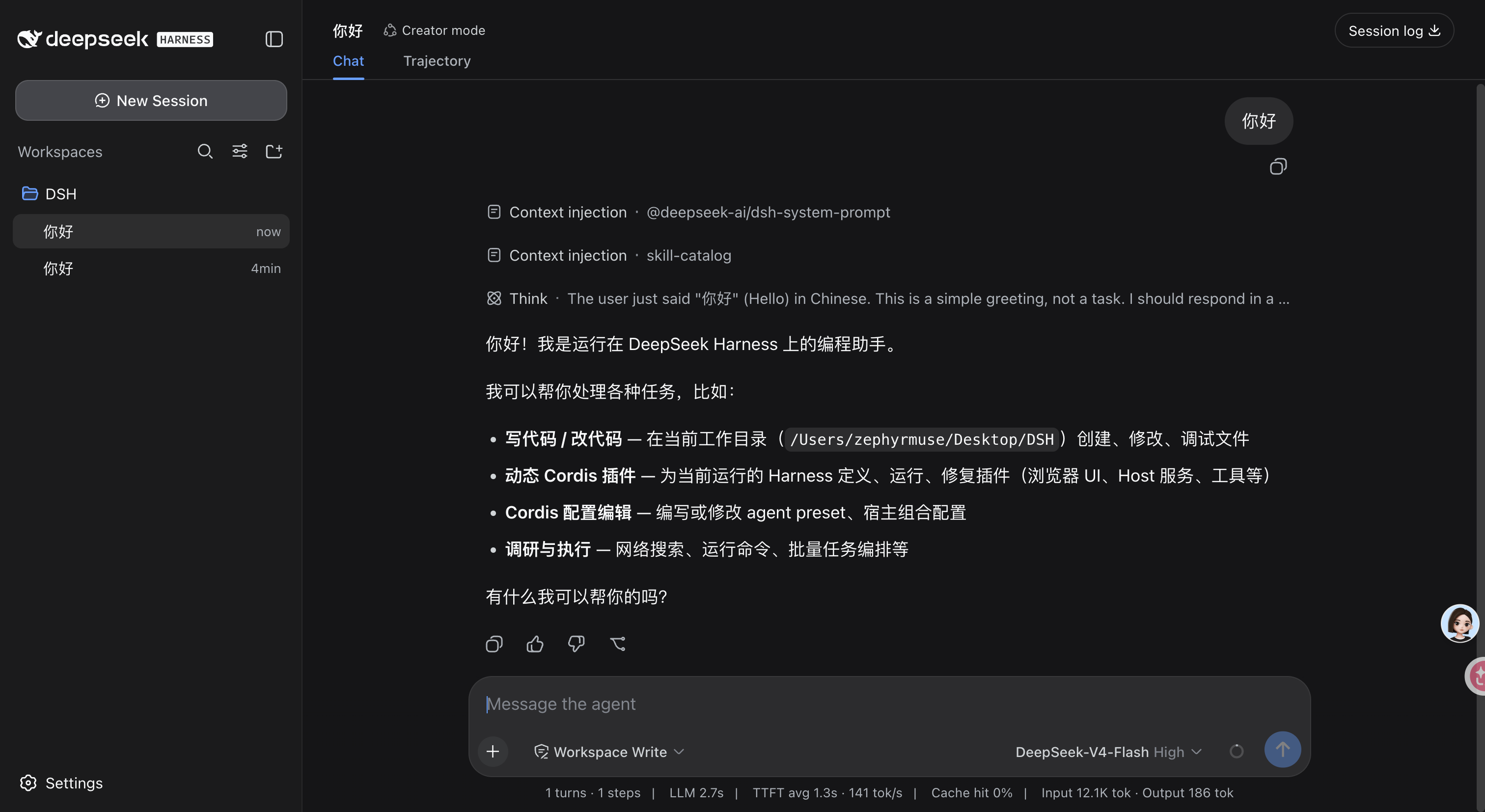Screen dimensions: 1485x812
Task: Select the 你好 session marked now
Action: 151,231
